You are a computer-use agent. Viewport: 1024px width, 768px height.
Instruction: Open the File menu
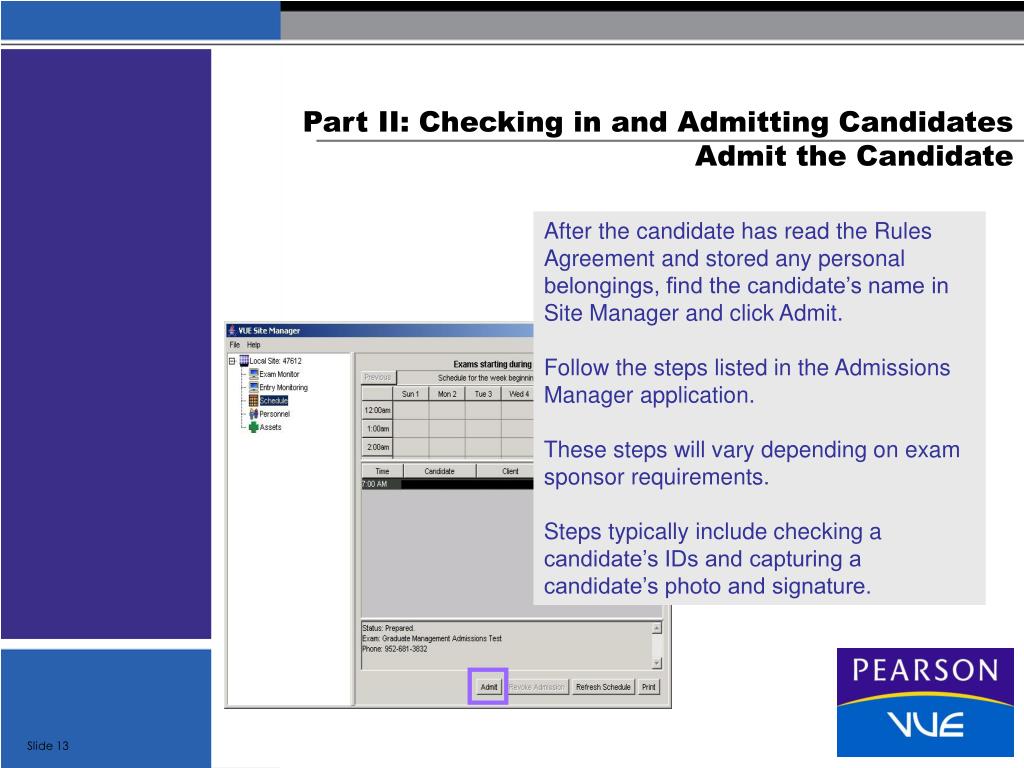pos(234,345)
